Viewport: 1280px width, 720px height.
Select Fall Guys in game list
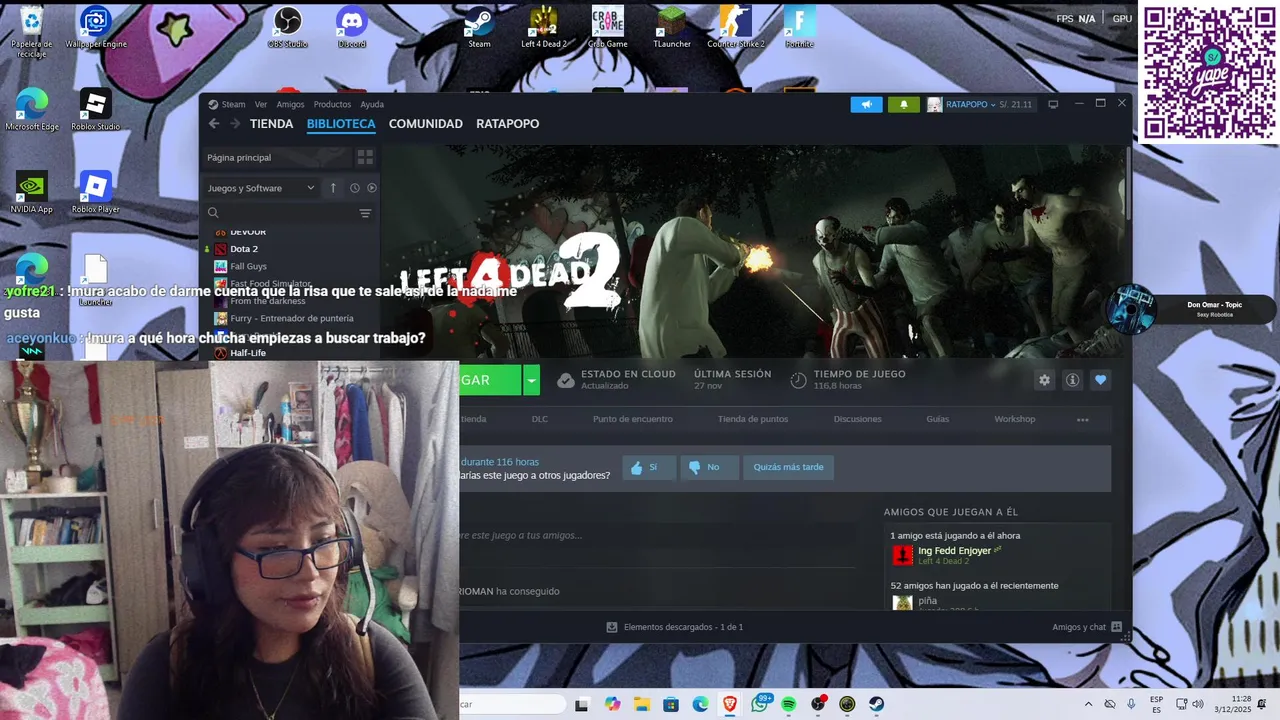pos(248,266)
